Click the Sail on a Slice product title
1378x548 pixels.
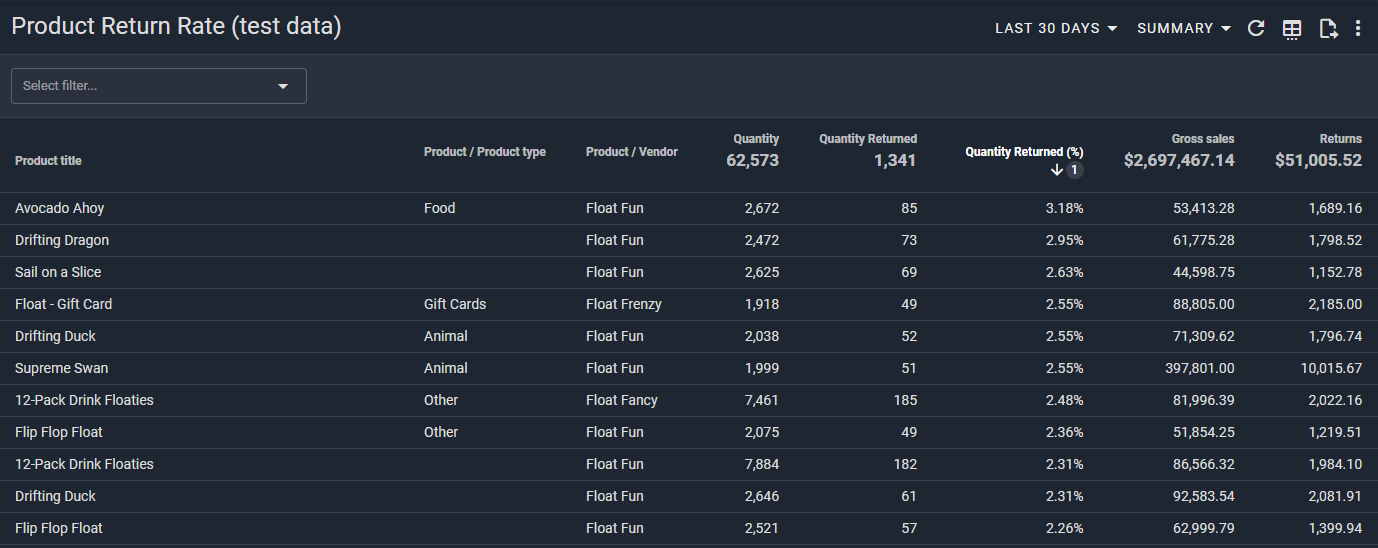click(x=58, y=273)
